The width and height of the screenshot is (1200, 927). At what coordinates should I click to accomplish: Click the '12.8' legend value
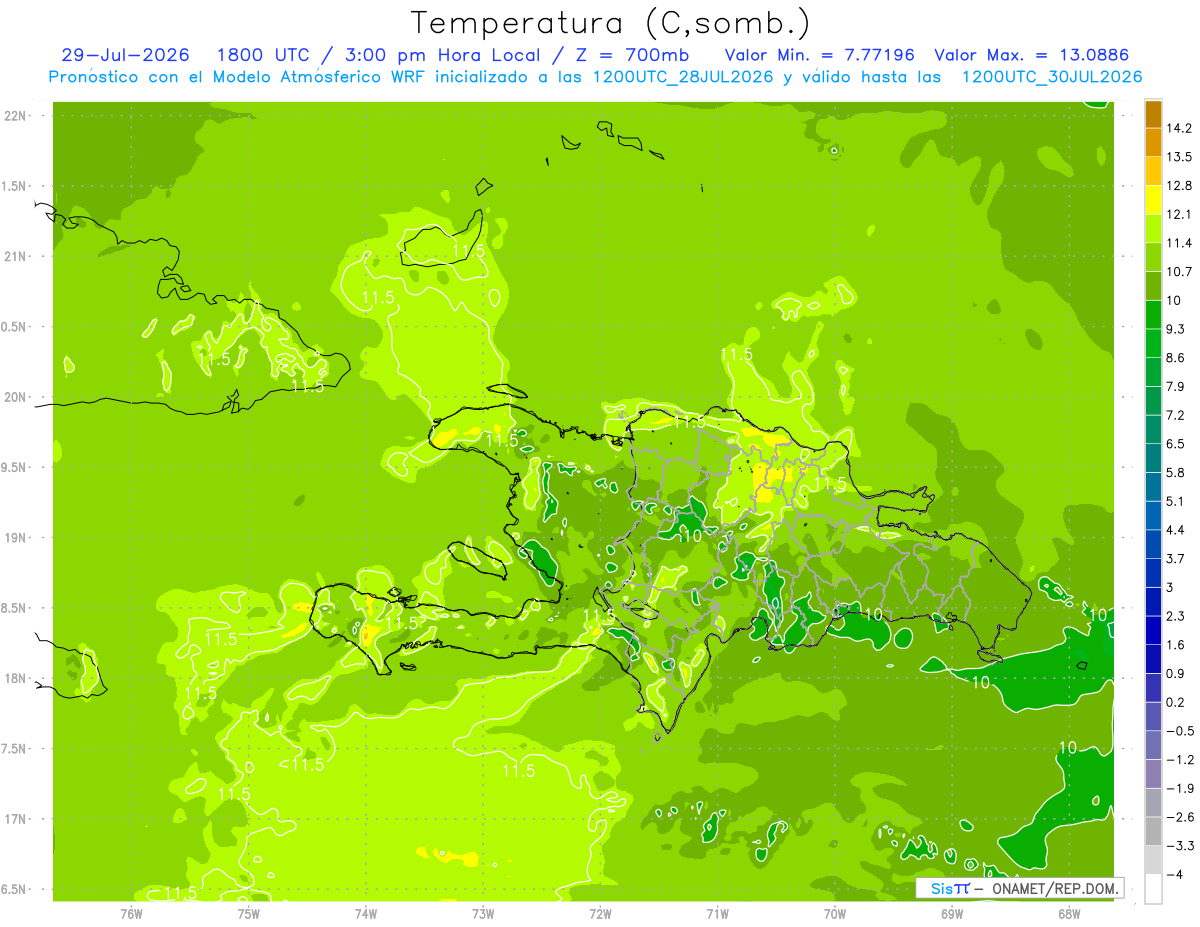tap(1180, 186)
